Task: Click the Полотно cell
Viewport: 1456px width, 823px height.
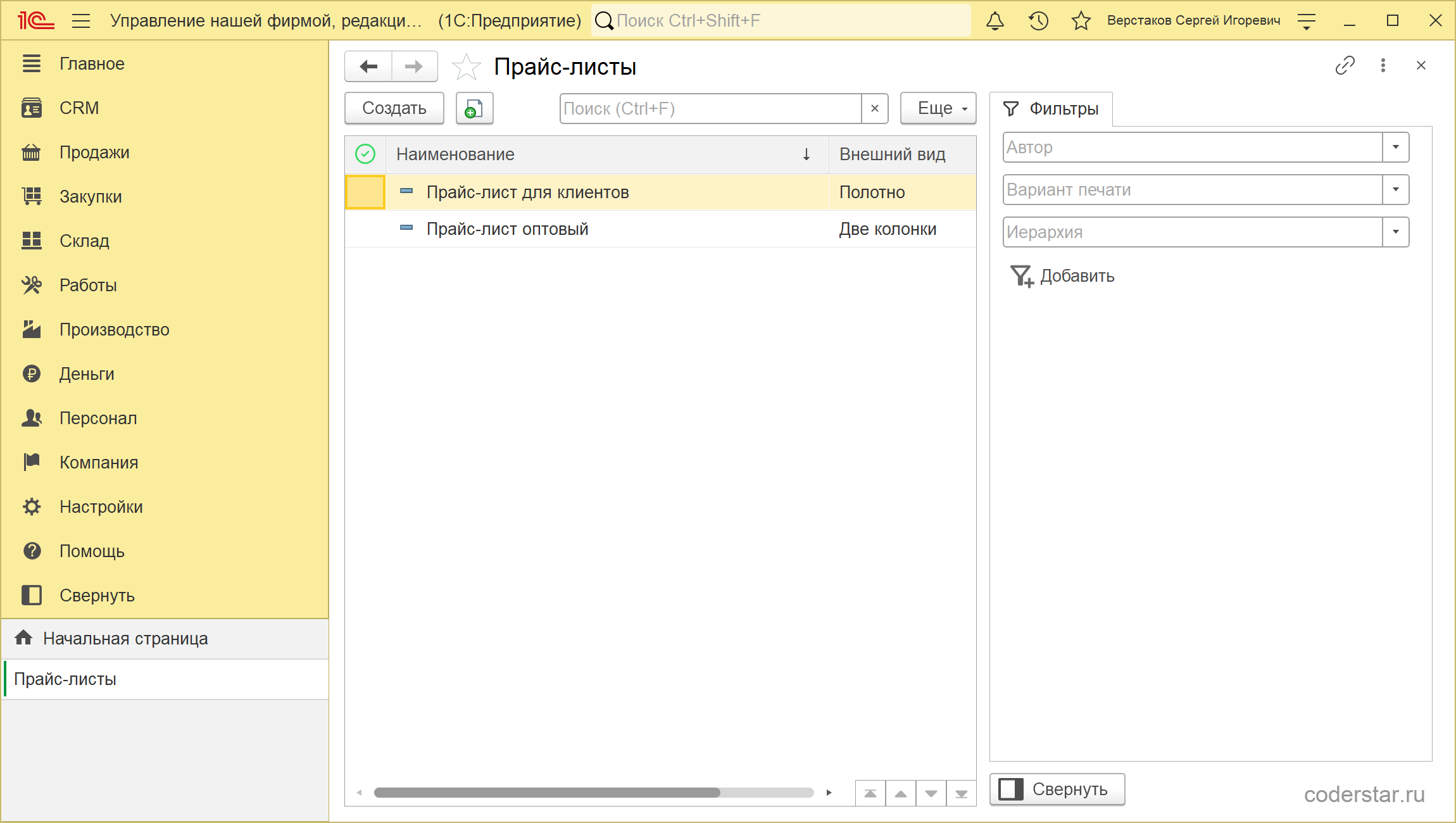Action: coord(902,192)
